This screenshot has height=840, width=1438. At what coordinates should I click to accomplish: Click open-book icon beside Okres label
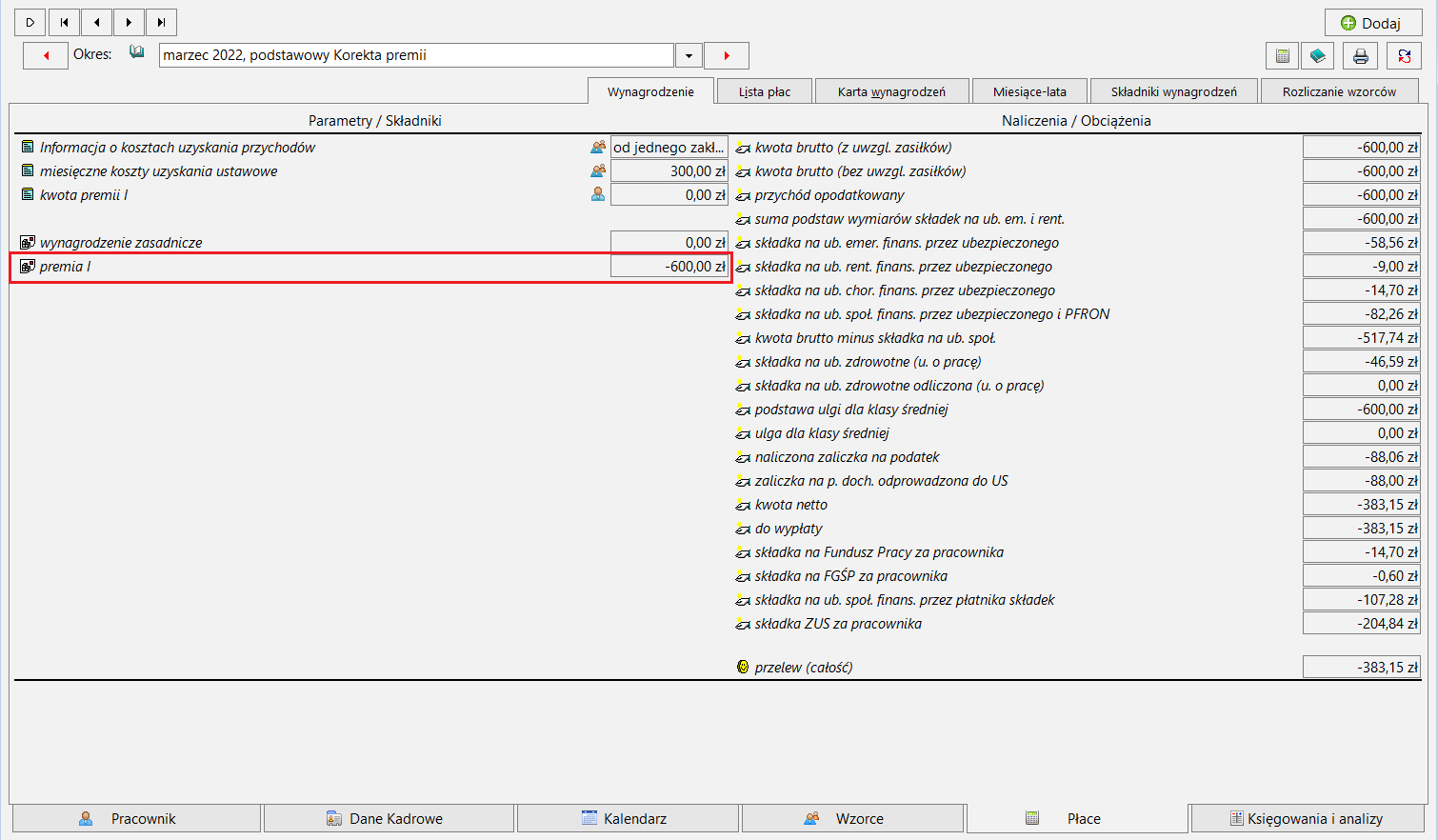[x=137, y=52]
